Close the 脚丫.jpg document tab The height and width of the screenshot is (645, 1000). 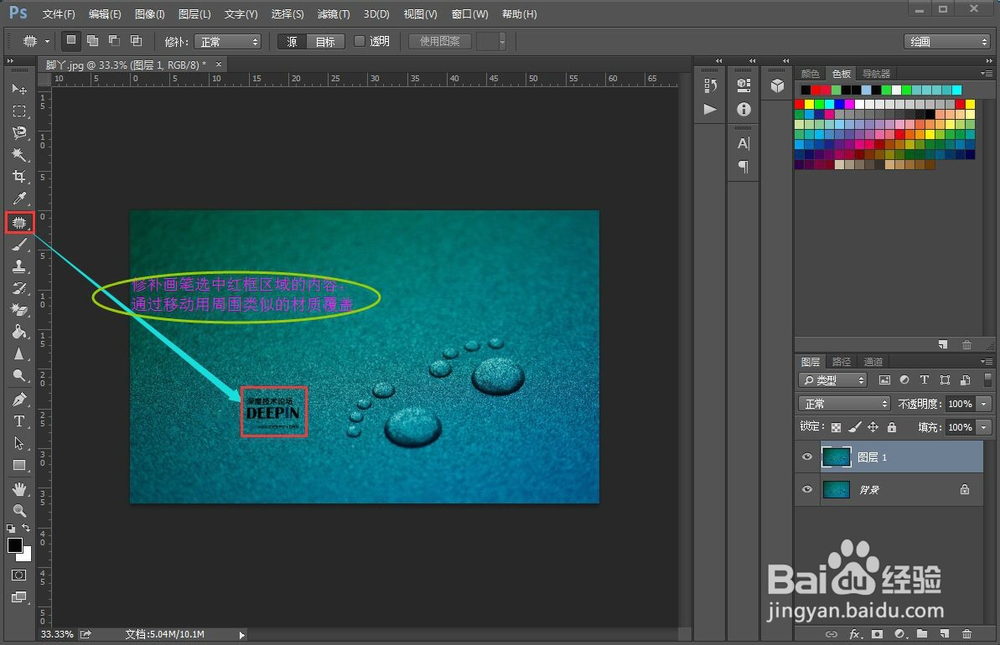pos(219,64)
